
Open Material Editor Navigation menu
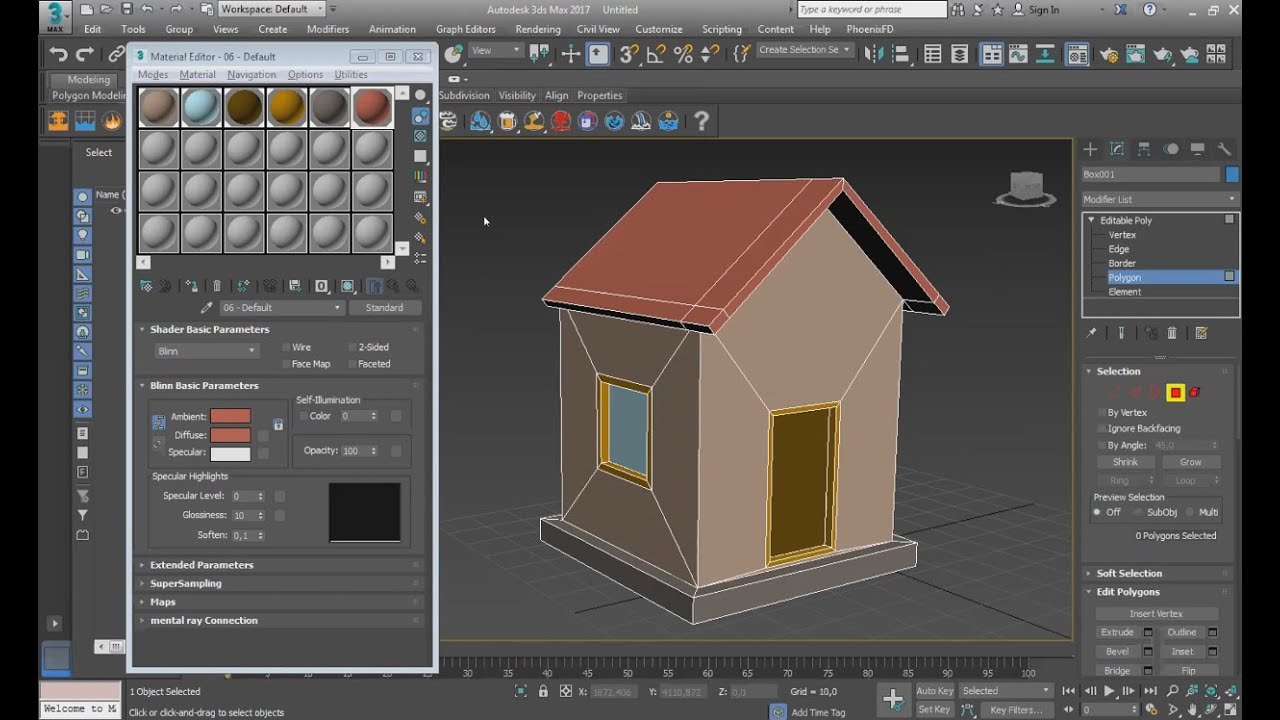(x=251, y=75)
